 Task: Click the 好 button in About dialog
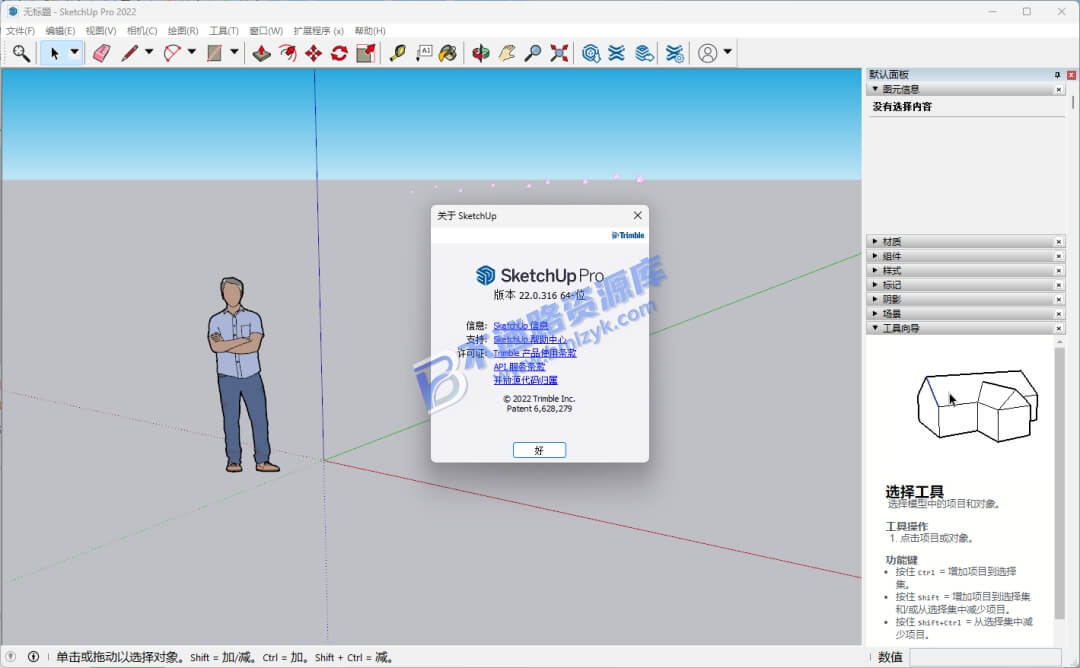pos(539,450)
